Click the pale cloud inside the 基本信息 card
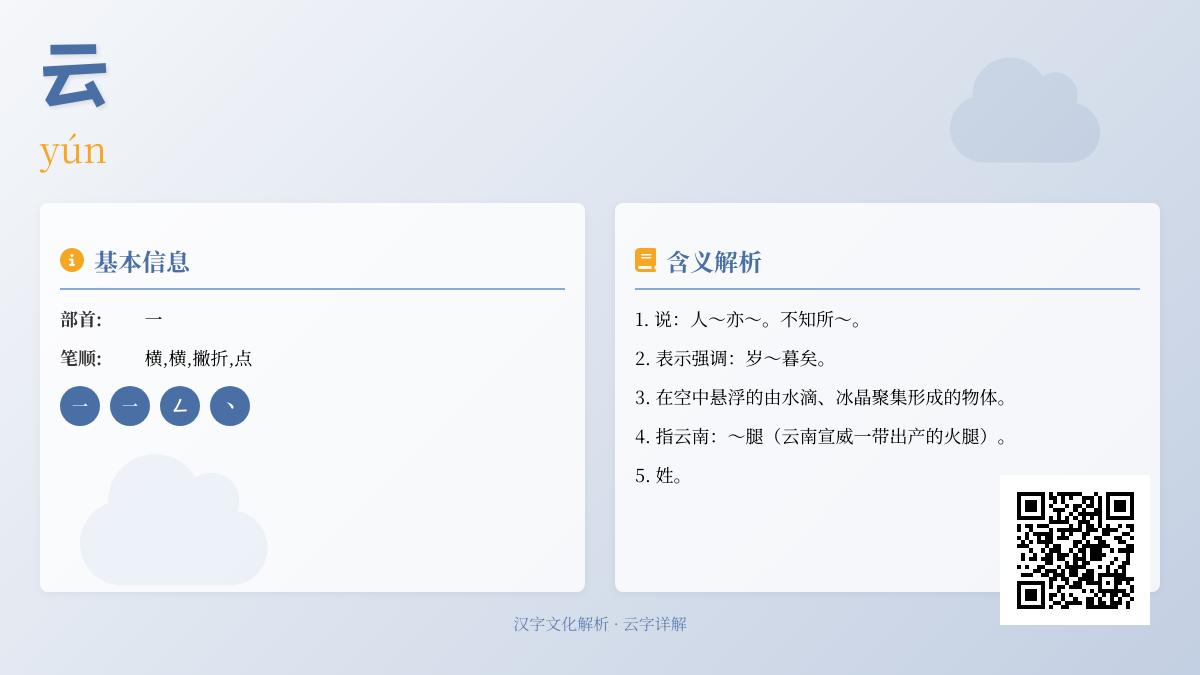 pos(173,520)
